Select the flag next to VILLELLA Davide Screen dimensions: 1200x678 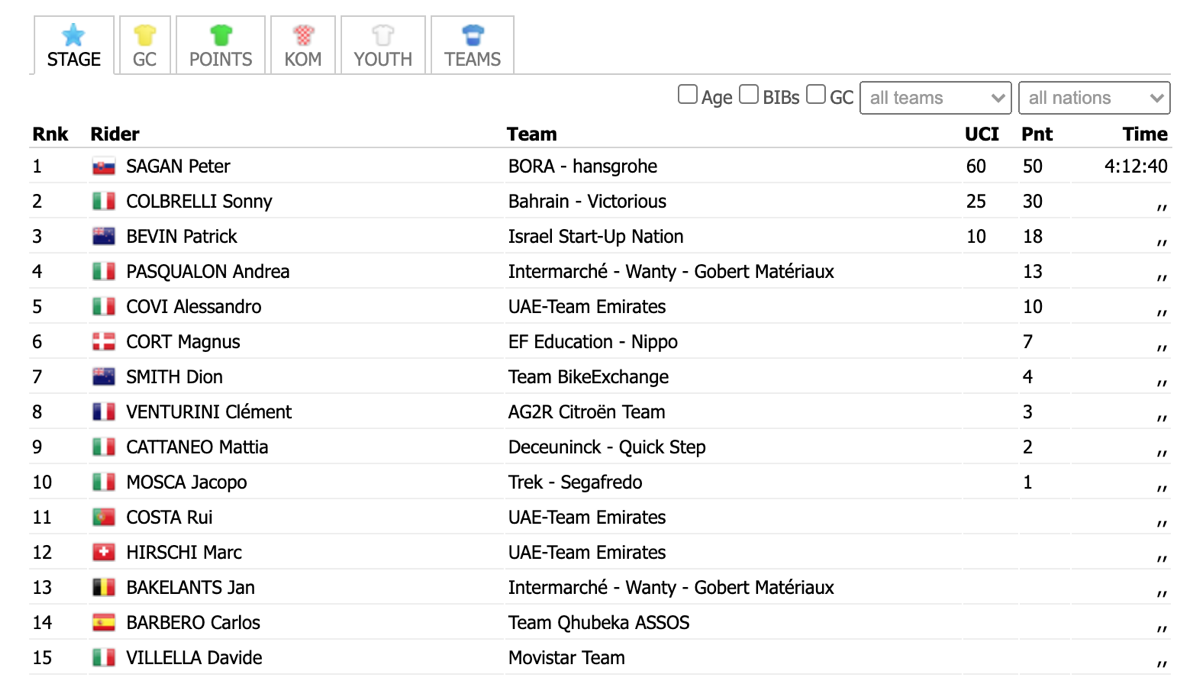click(104, 657)
